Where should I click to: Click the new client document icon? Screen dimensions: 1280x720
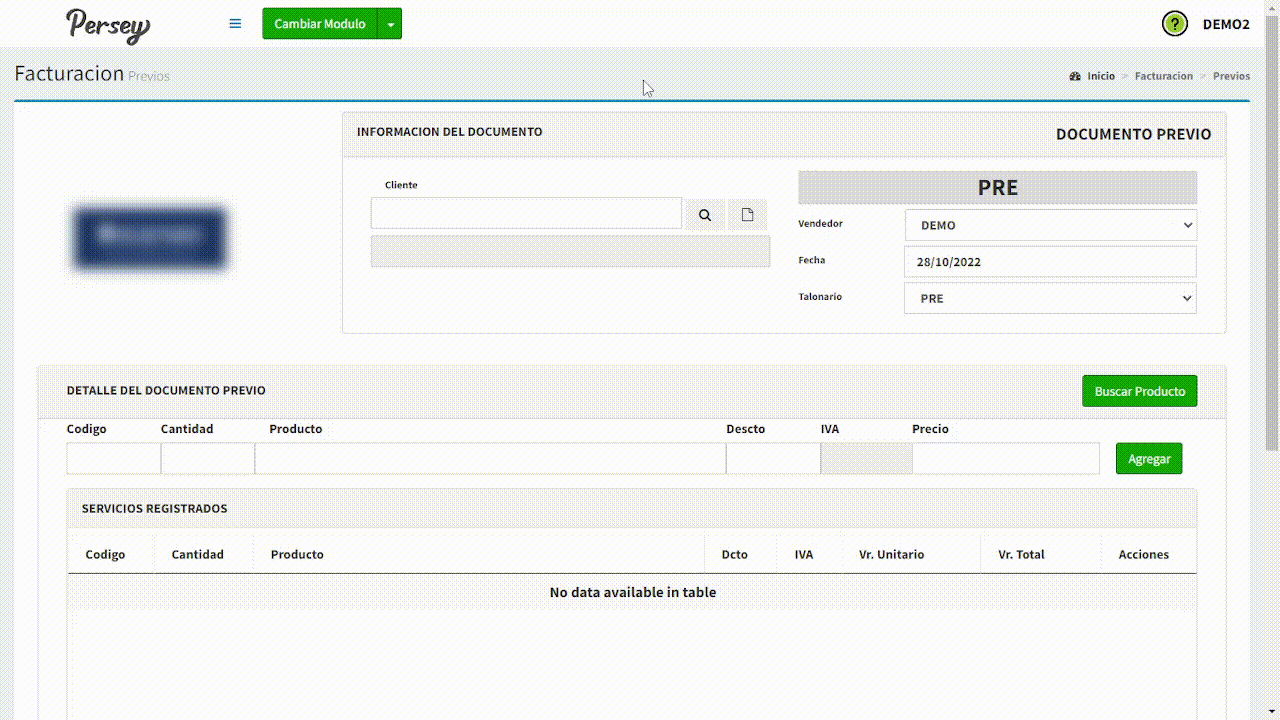pyautogui.click(x=747, y=215)
